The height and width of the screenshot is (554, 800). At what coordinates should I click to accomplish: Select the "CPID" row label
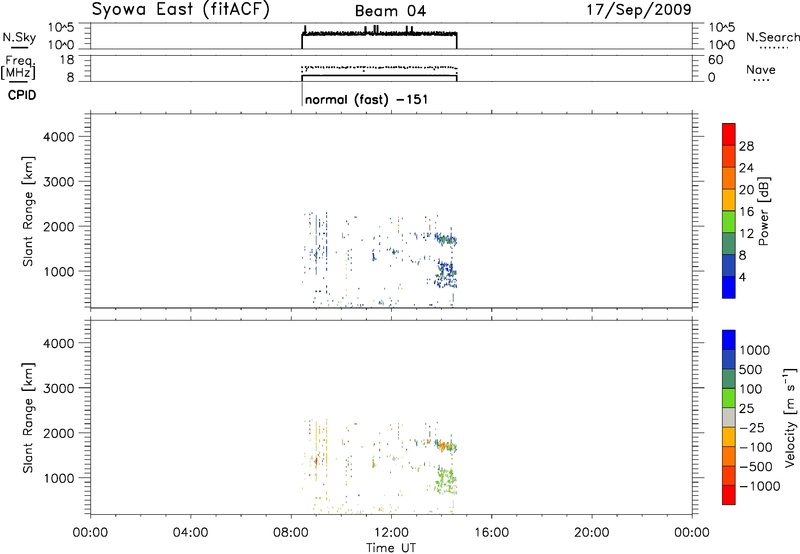pos(22,95)
